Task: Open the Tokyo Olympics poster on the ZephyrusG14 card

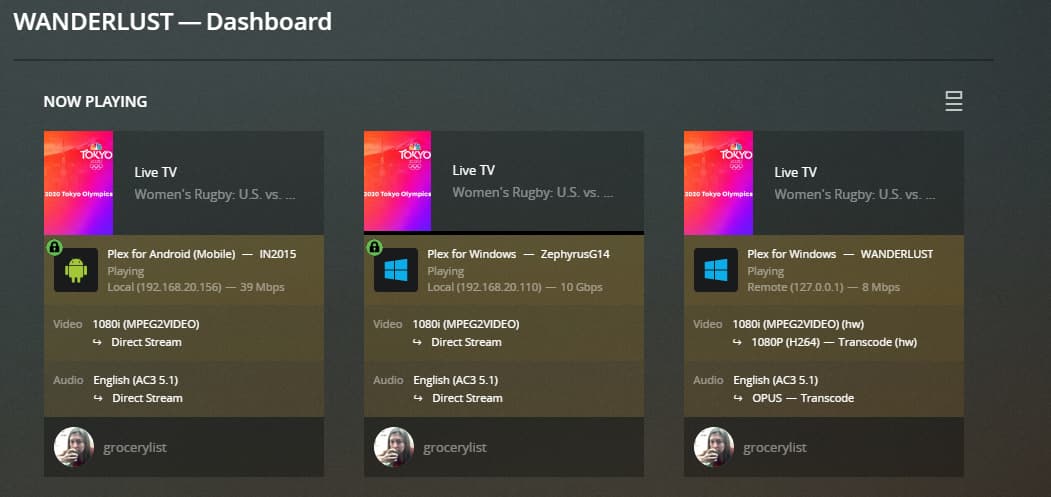Action: point(397,181)
